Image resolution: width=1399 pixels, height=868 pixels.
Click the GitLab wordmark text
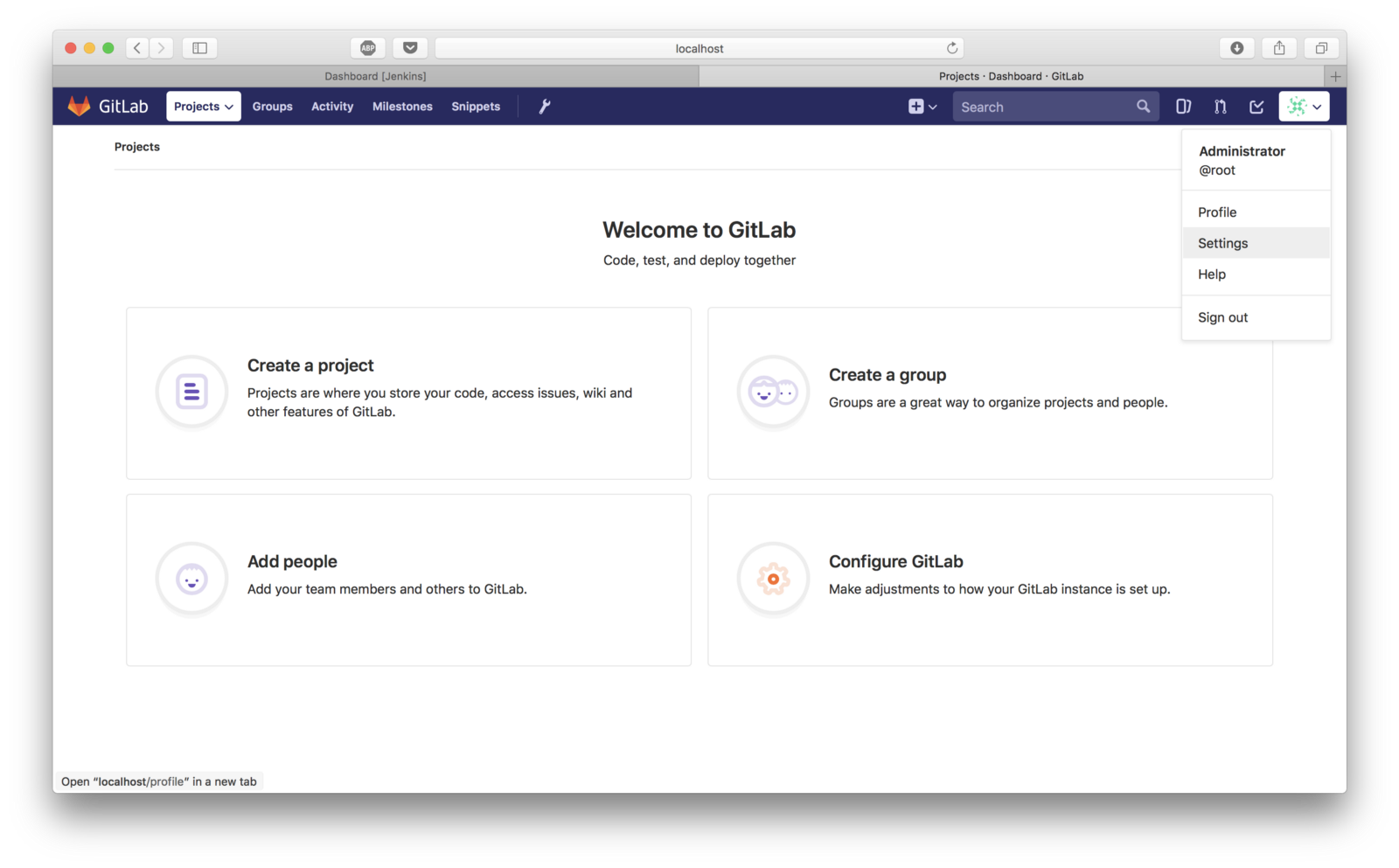coord(123,107)
